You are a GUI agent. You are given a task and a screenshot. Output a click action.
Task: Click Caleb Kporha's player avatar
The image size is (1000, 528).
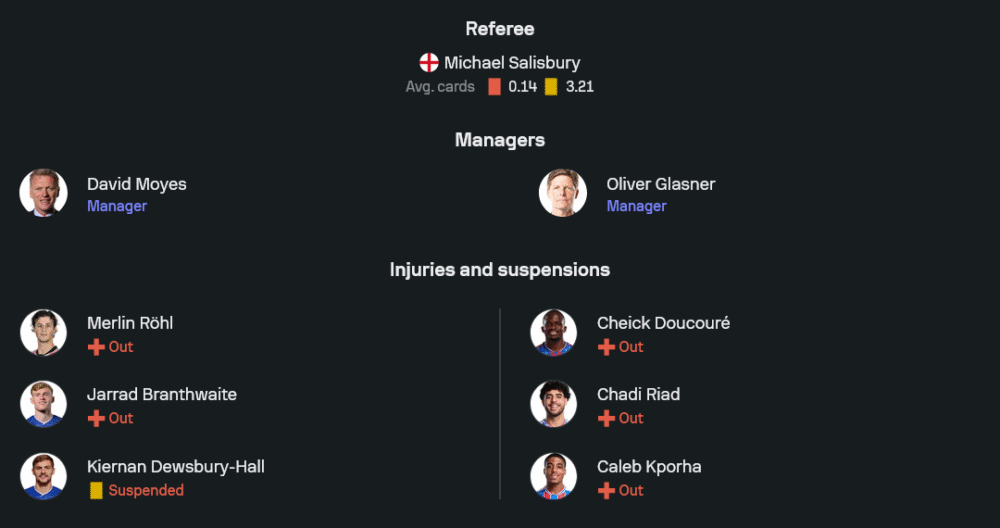(x=553, y=477)
